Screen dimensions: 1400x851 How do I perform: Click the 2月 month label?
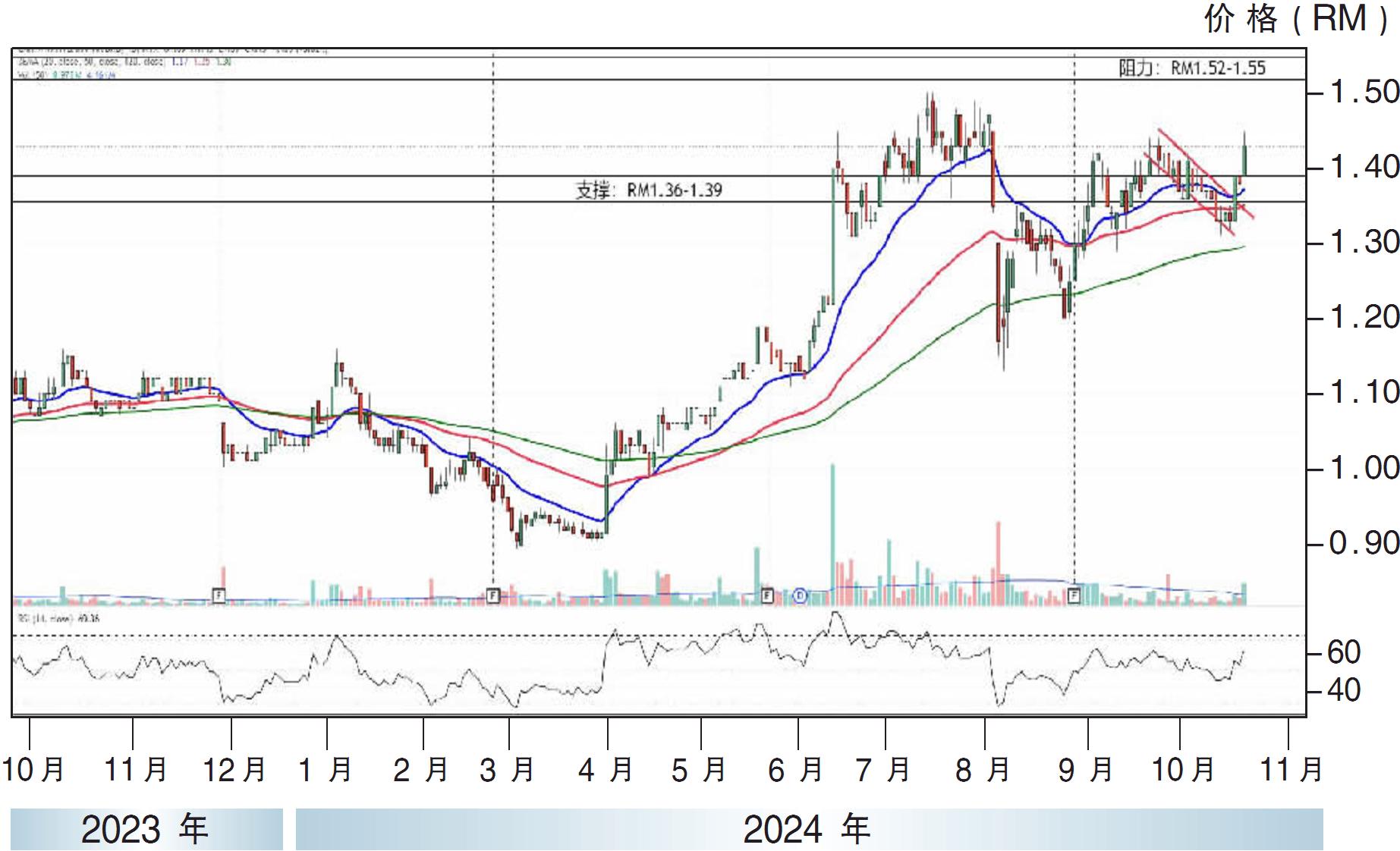click(420, 770)
